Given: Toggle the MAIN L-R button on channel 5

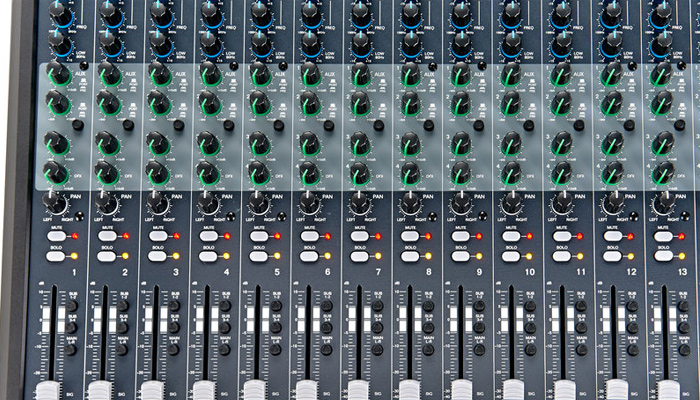Looking at the screenshot, I should pos(275,350).
